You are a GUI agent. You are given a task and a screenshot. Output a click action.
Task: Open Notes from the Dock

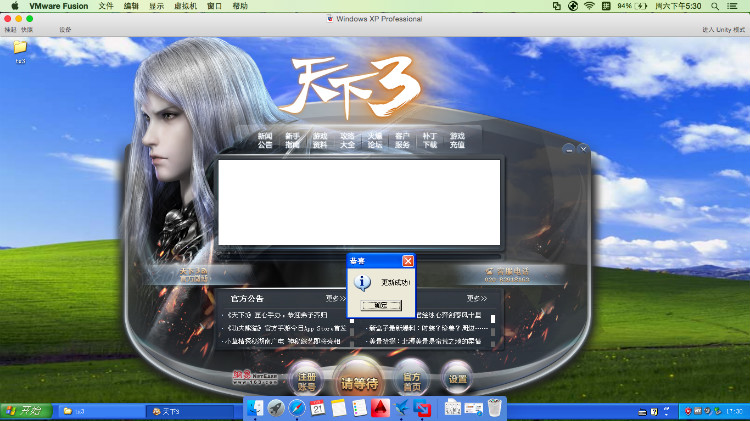click(x=339, y=408)
